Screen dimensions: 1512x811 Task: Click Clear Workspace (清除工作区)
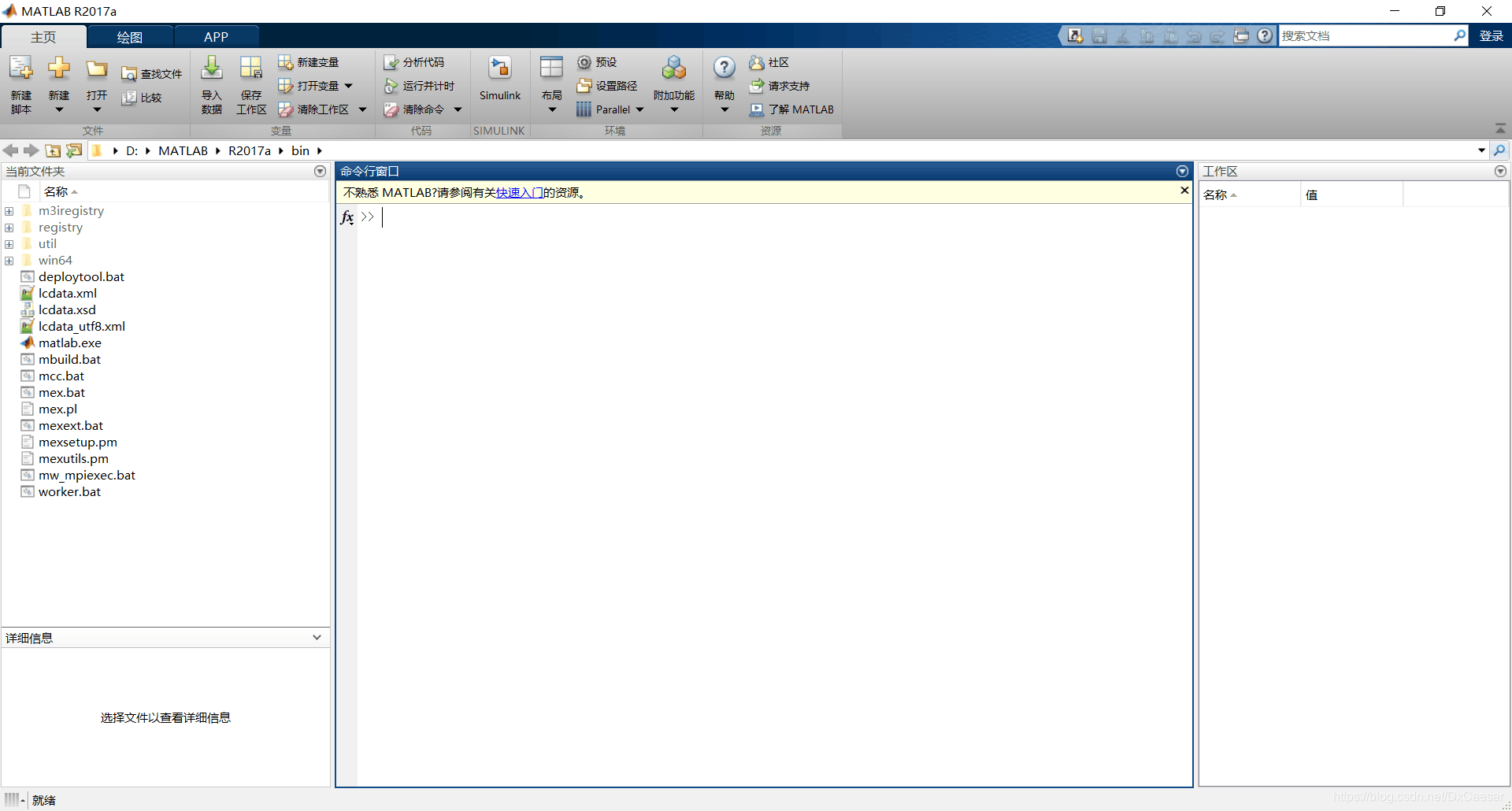tap(314, 109)
